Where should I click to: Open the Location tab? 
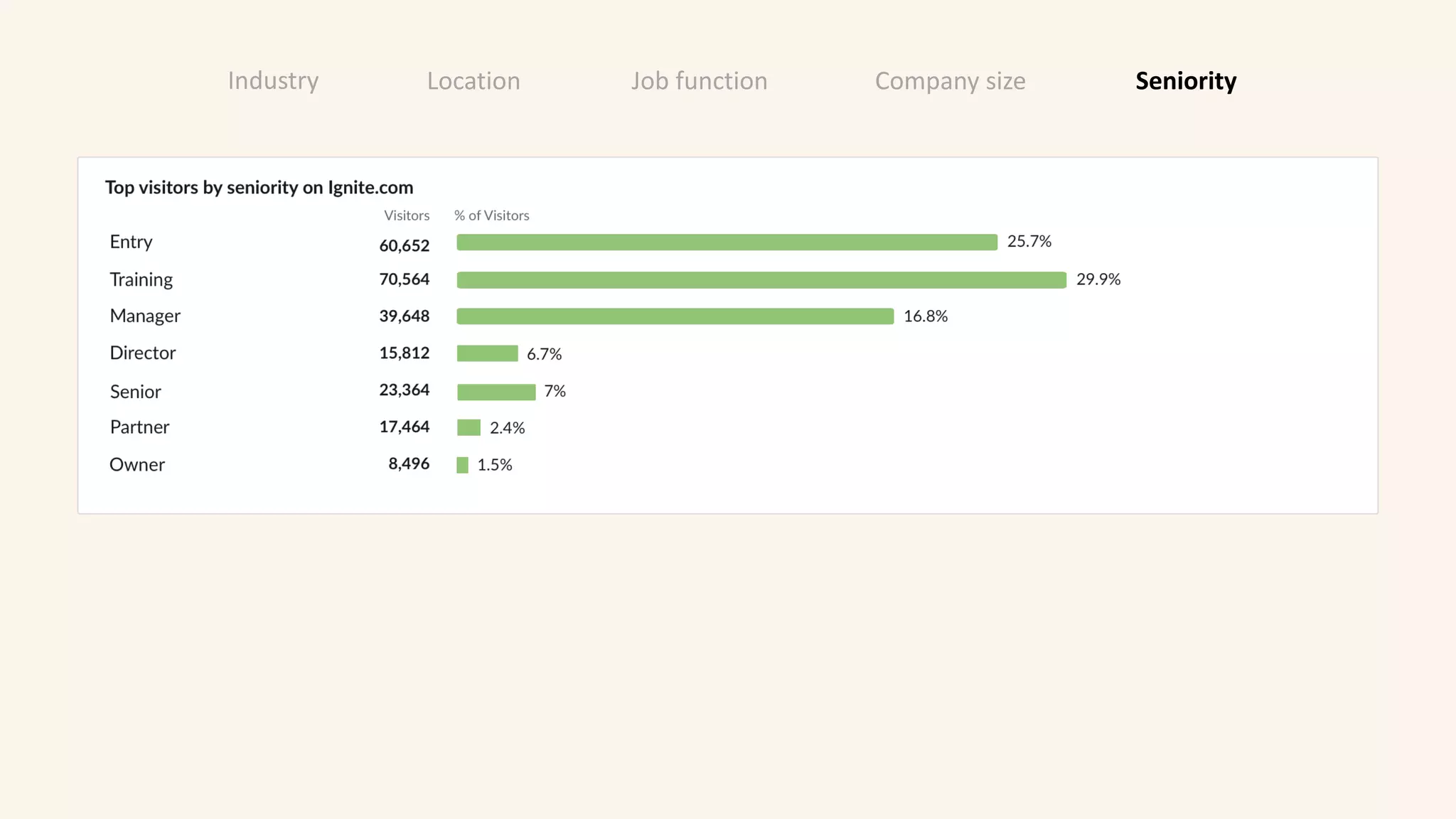[473, 81]
